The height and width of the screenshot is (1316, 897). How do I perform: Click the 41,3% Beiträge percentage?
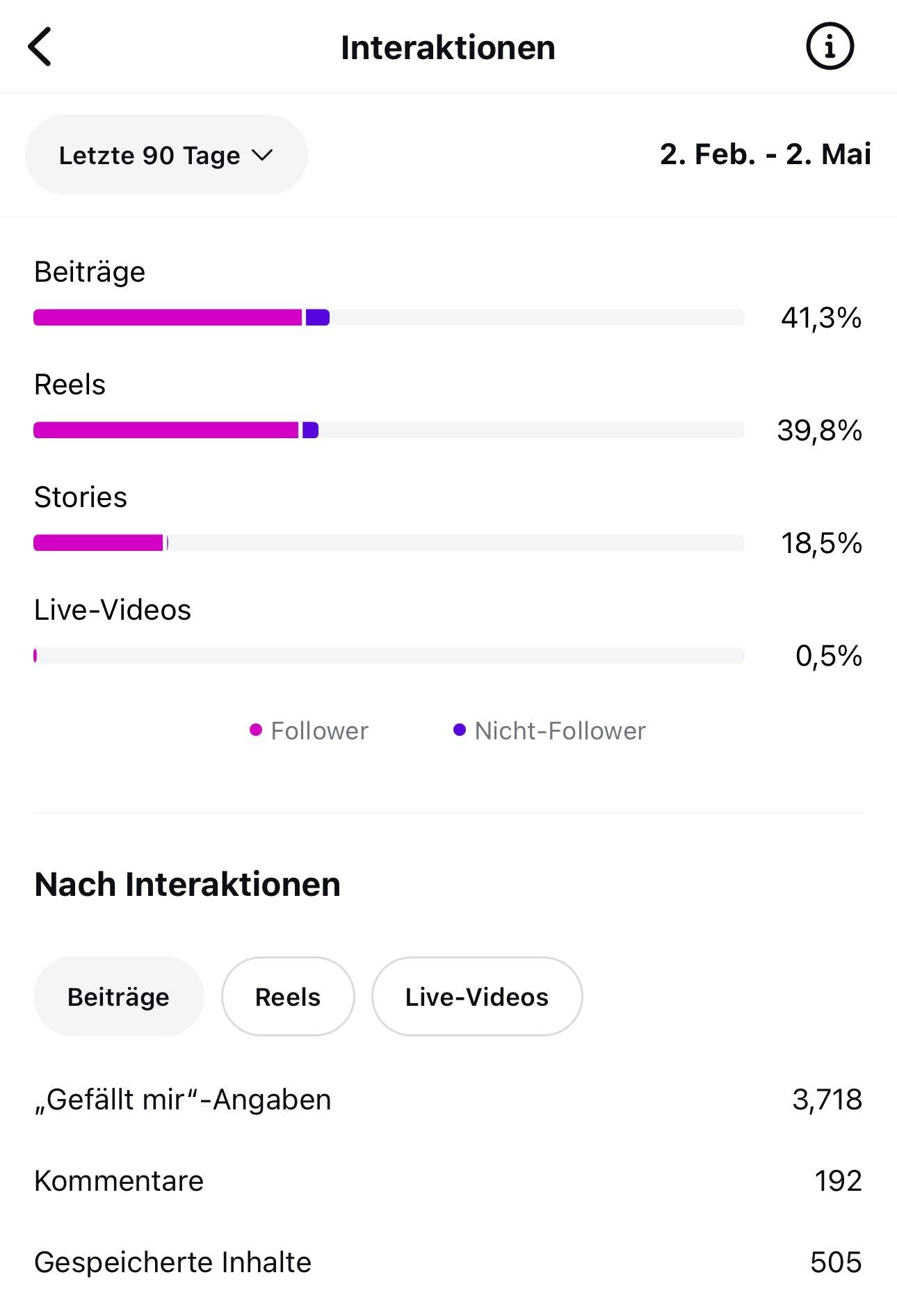coord(821,318)
